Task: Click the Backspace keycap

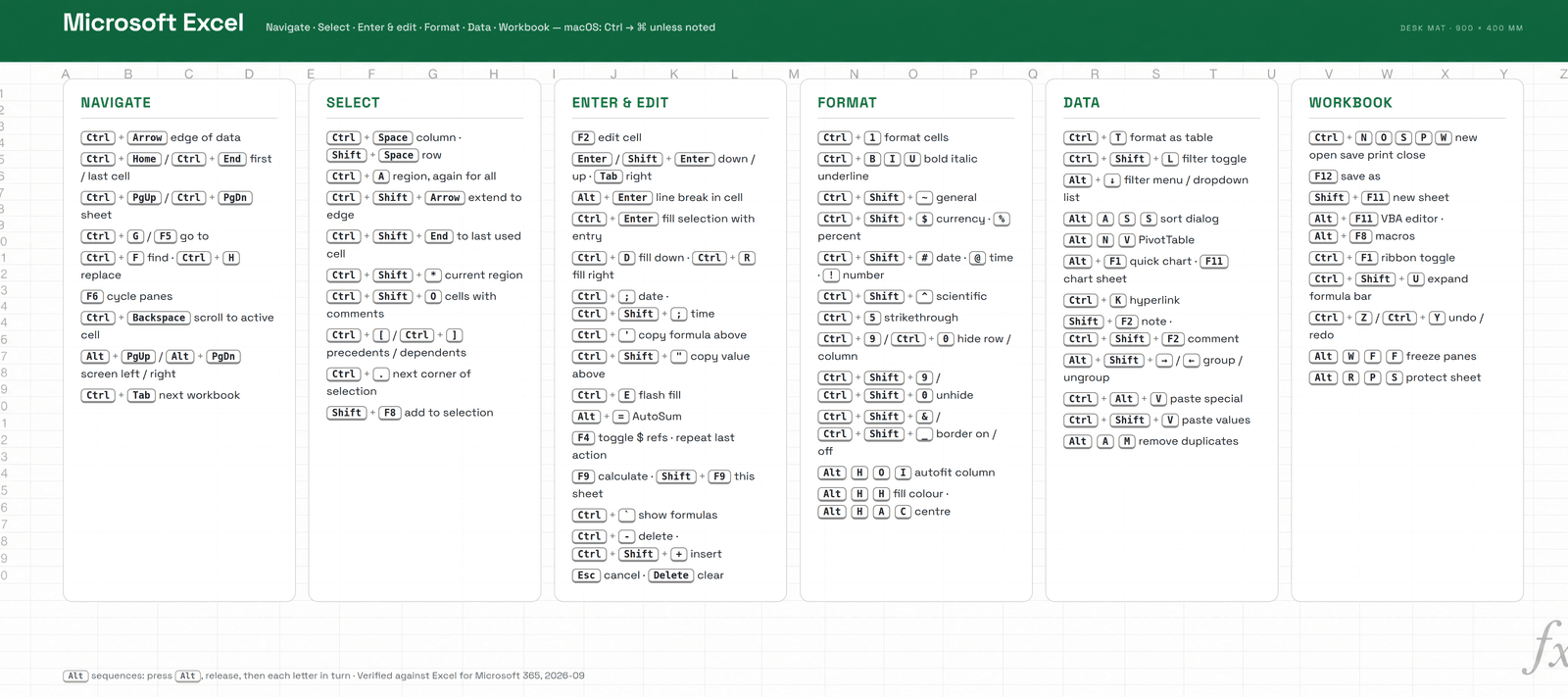Action: coord(159,318)
